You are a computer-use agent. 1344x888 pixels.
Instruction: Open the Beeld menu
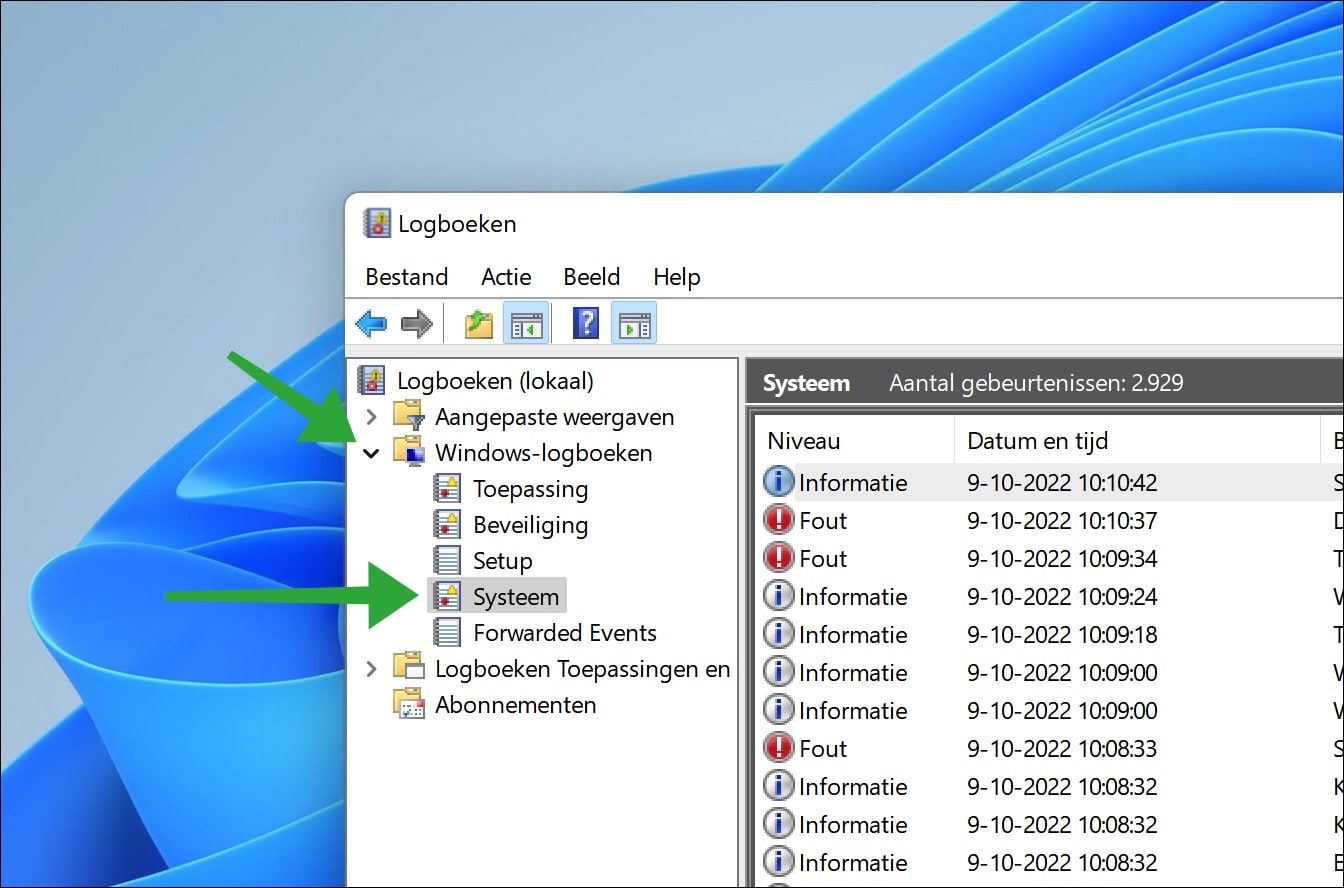(x=591, y=277)
